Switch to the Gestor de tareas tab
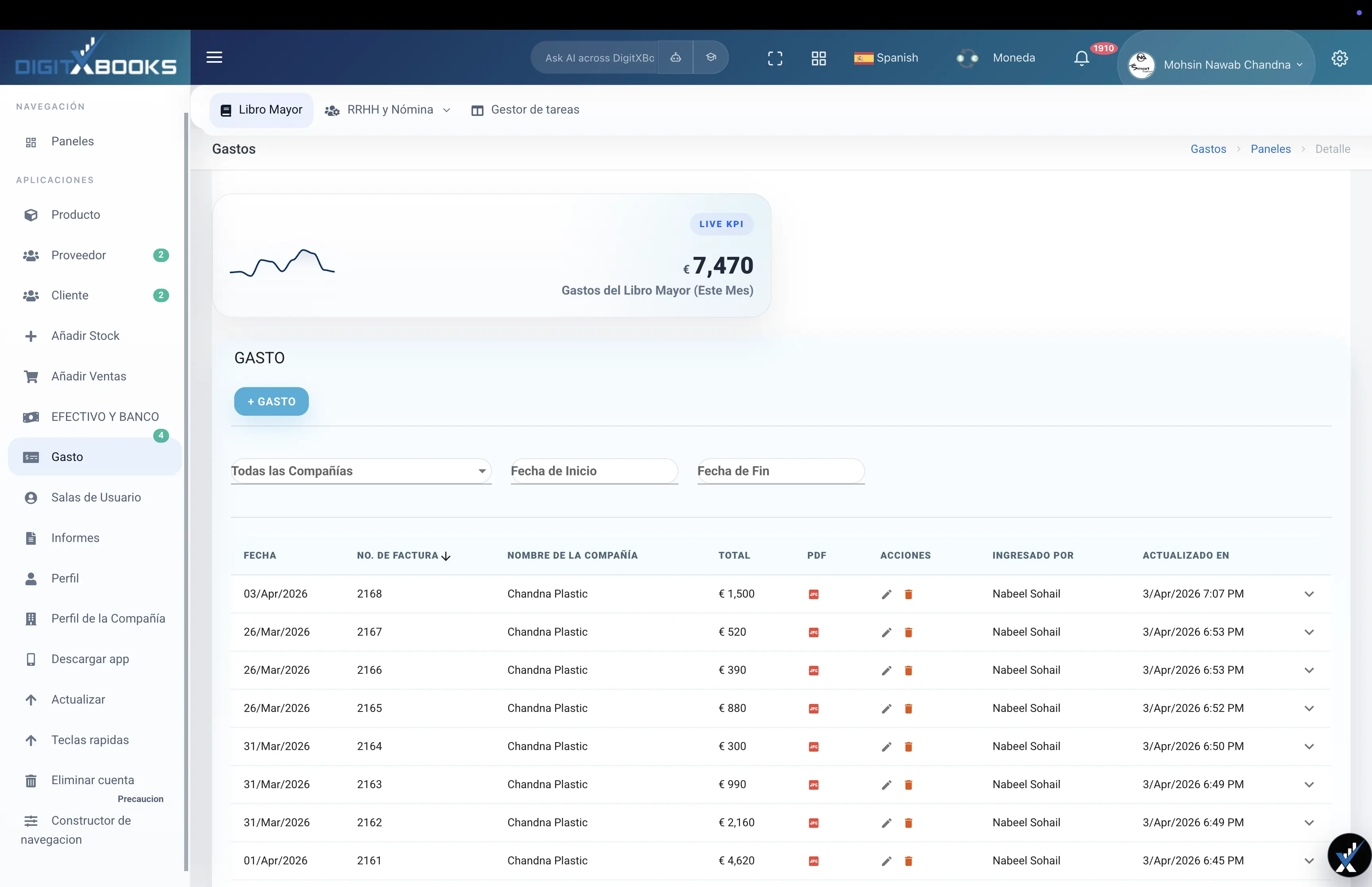Image resolution: width=1372 pixels, height=887 pixels. (525, 110)
